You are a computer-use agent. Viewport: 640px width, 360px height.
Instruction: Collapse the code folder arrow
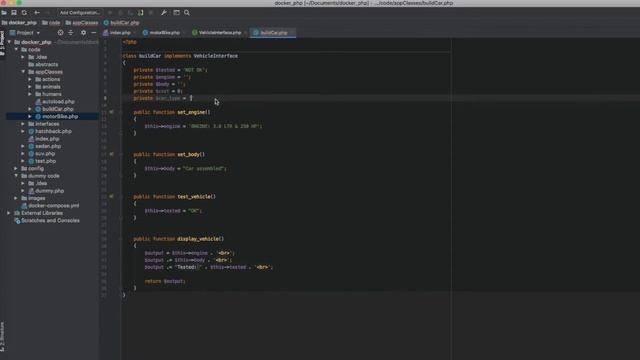pyautogui.click(x=16, y=49)
